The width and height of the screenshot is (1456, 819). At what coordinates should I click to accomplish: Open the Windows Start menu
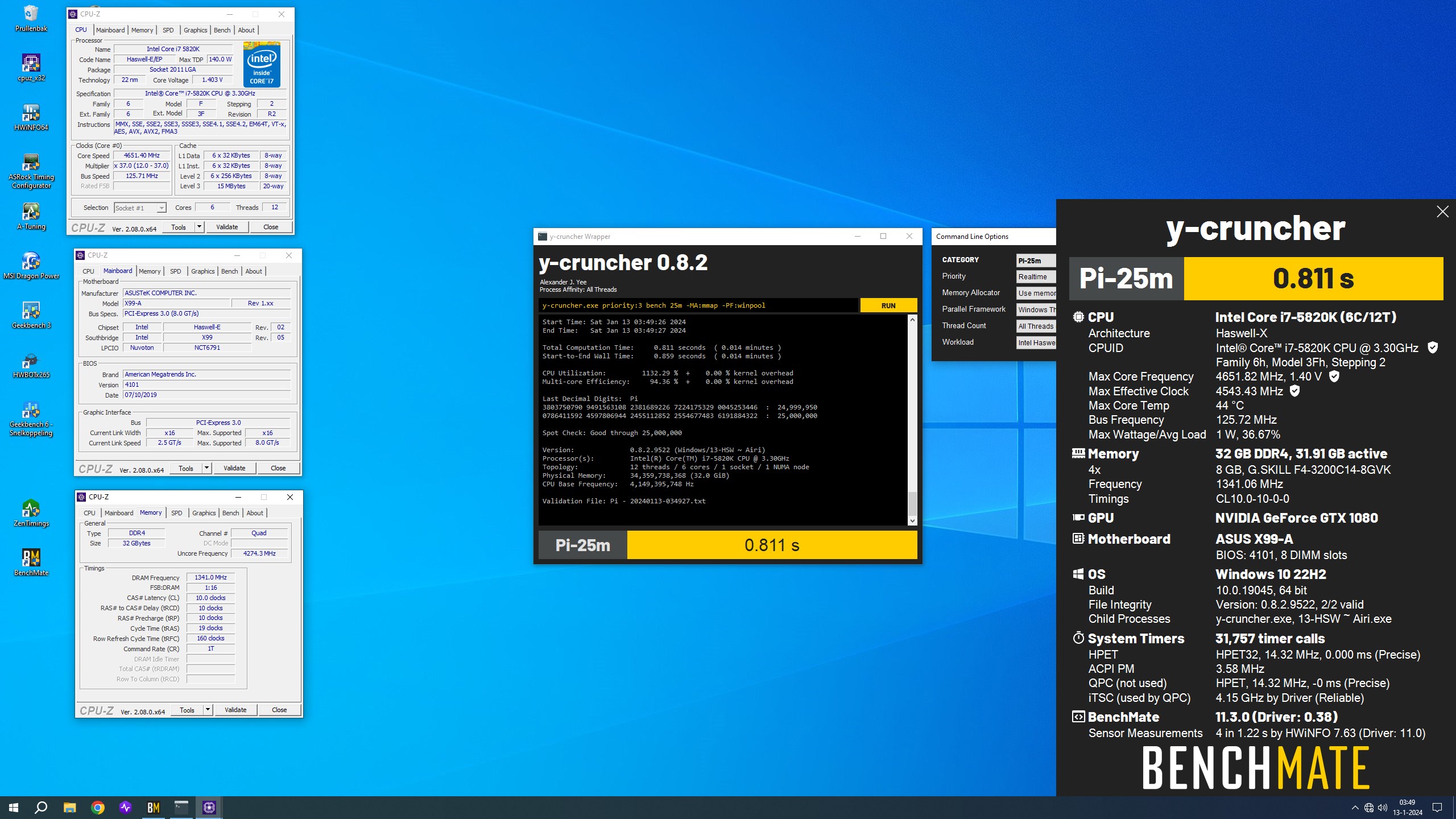point(14,807)
